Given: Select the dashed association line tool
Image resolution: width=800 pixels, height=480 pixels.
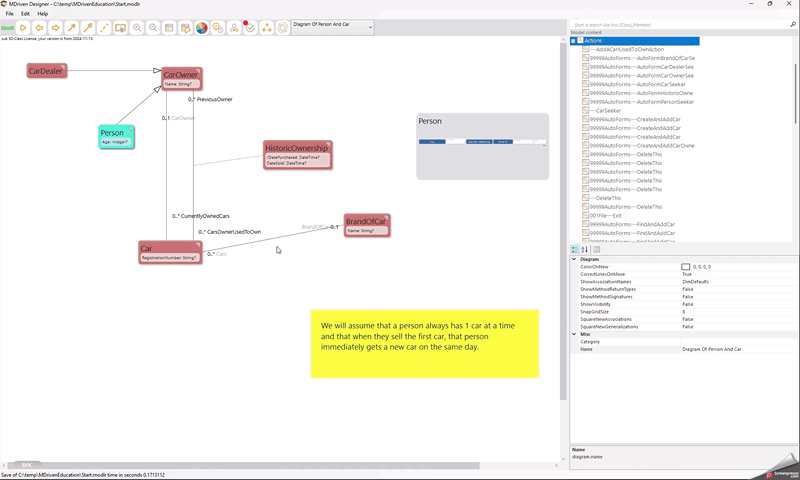Looking at the screenshot, I should (x=104, y=28).
